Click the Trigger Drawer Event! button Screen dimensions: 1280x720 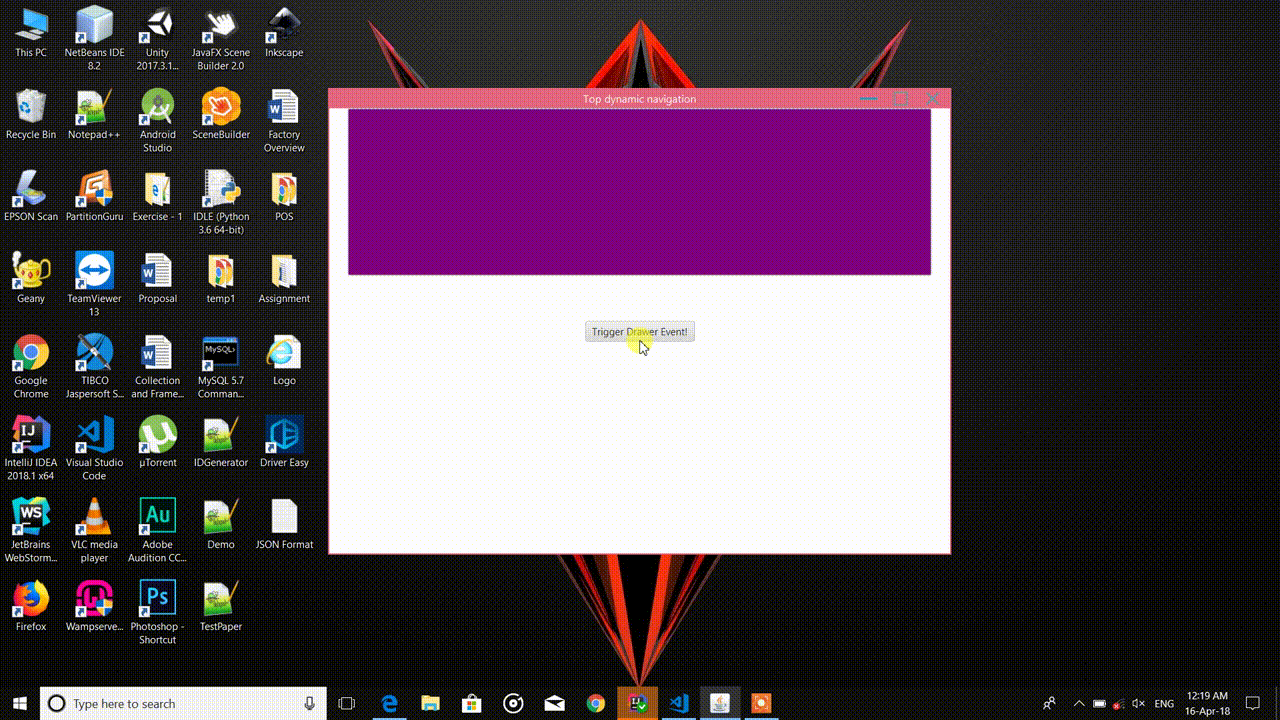click(639, 331)
